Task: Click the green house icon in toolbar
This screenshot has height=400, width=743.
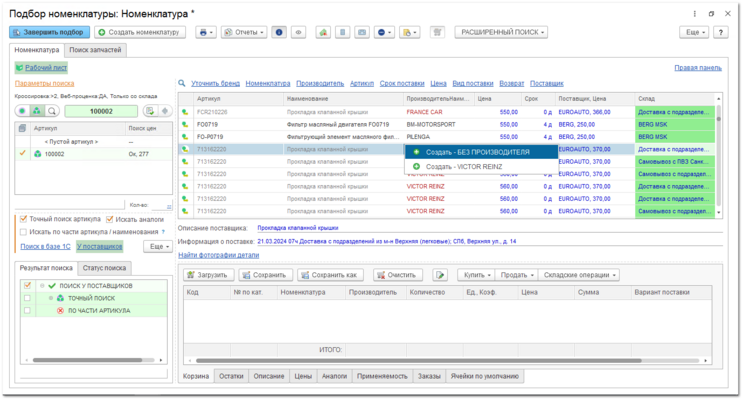Action: coord(323,32)
